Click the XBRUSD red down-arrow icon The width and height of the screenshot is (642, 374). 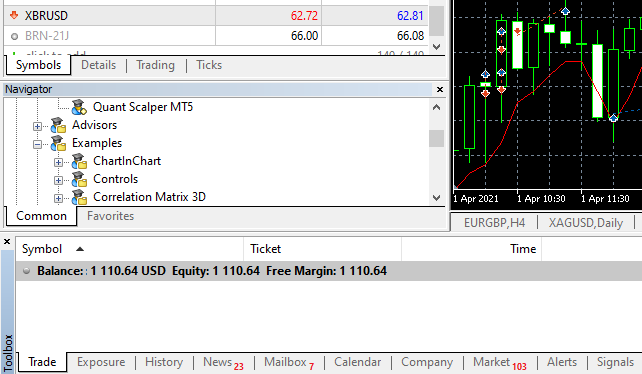[14, 16]
